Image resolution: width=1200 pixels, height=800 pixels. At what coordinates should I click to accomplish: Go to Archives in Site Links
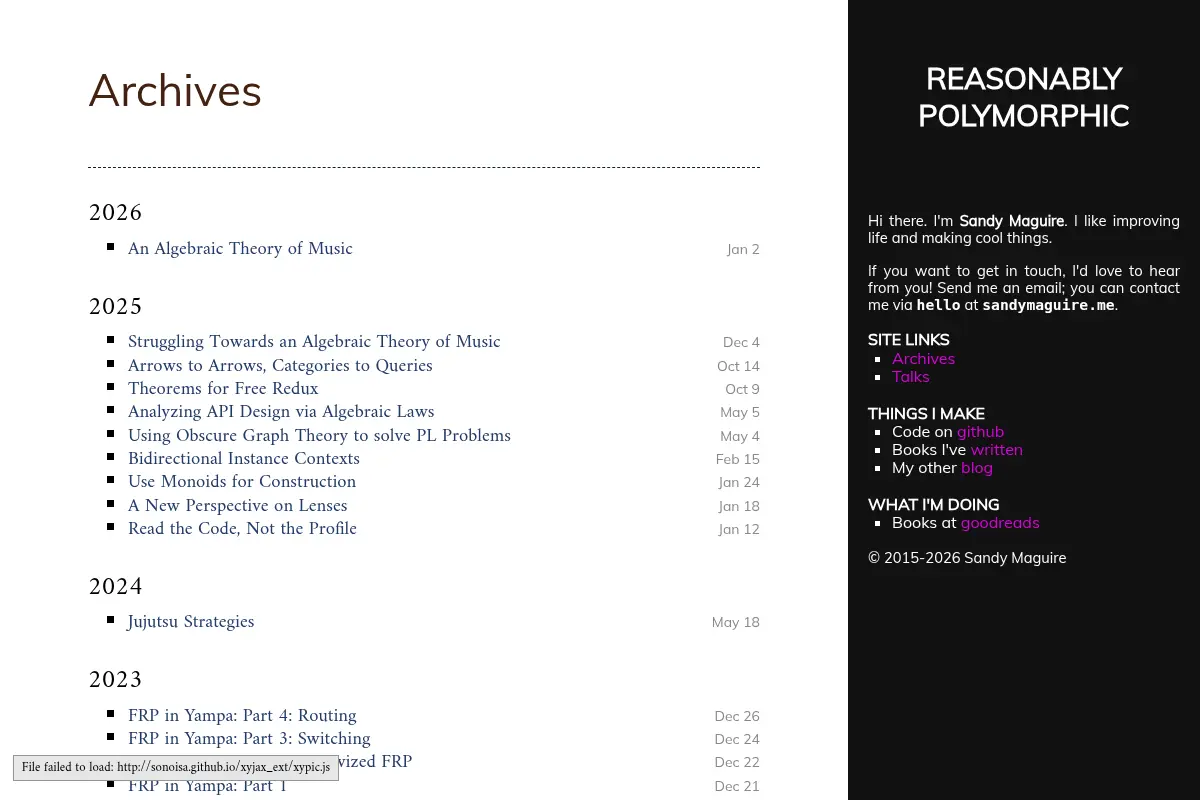(923, 358)
